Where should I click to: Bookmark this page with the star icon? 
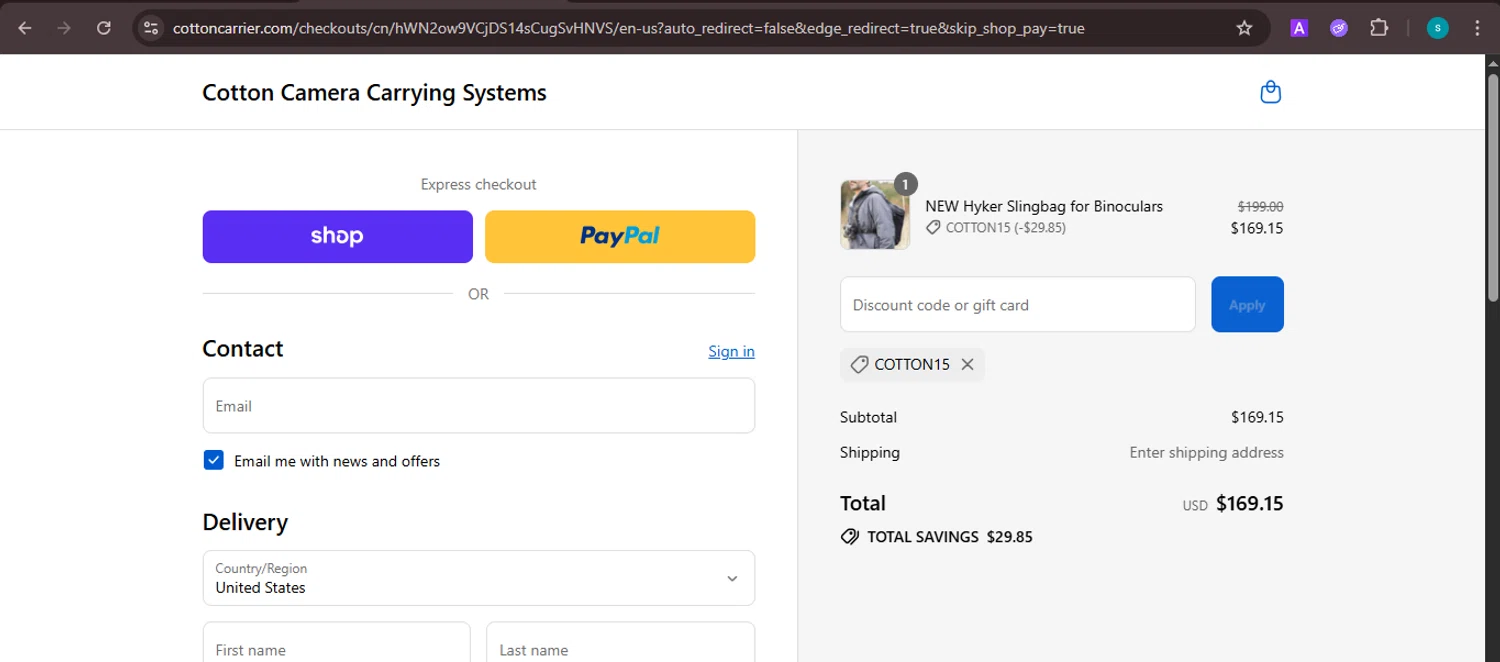1244,28
